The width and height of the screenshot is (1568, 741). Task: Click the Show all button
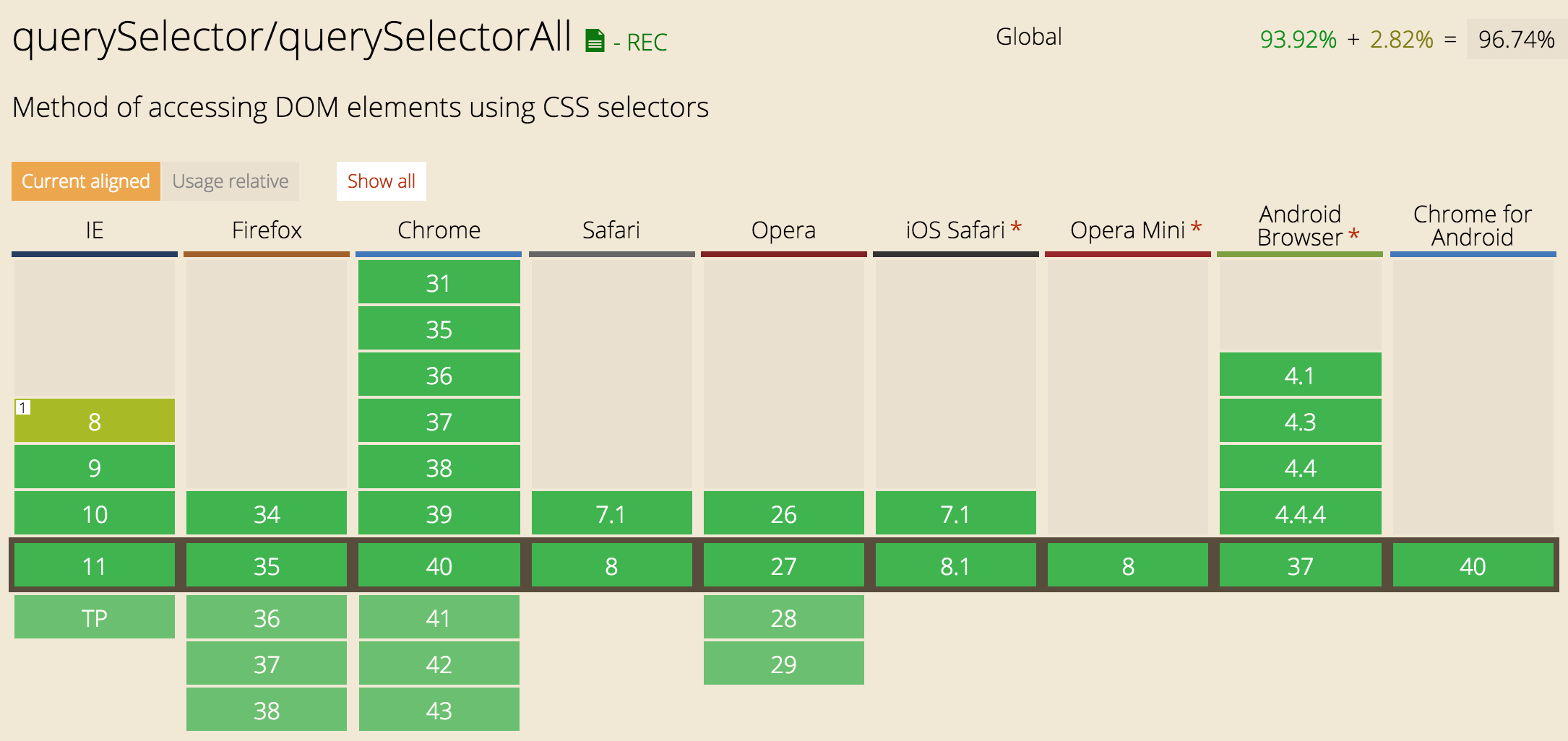(382, 181)
